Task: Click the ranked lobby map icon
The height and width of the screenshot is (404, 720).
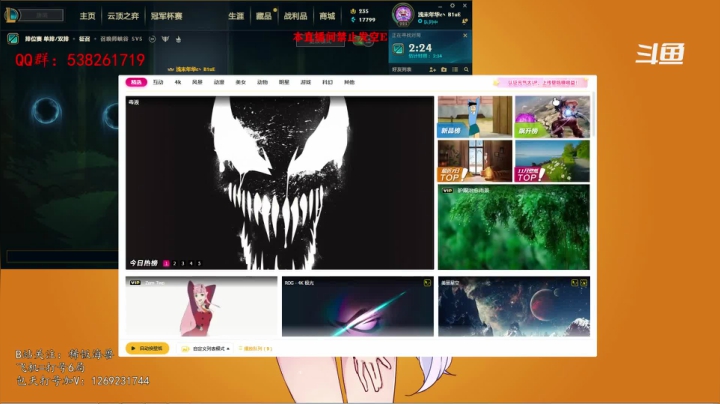Action: 13,39
